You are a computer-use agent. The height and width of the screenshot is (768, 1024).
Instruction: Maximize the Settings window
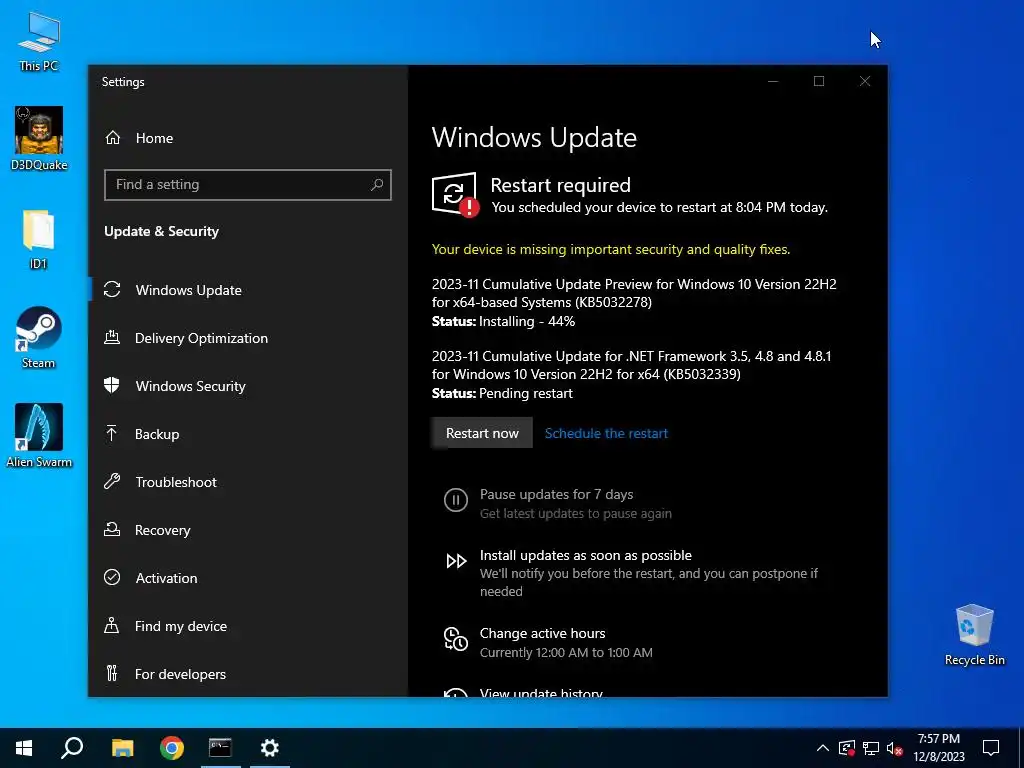(819, 81)
